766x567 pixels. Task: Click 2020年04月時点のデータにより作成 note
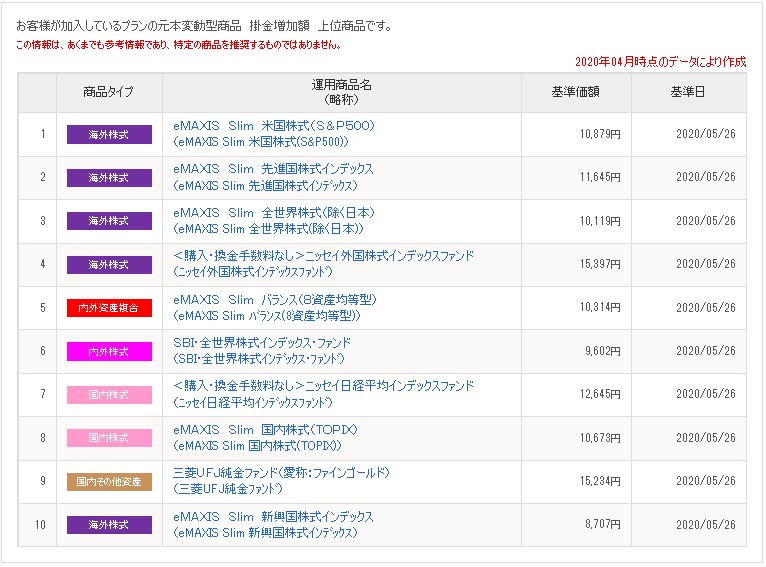[x=660, y=62]
